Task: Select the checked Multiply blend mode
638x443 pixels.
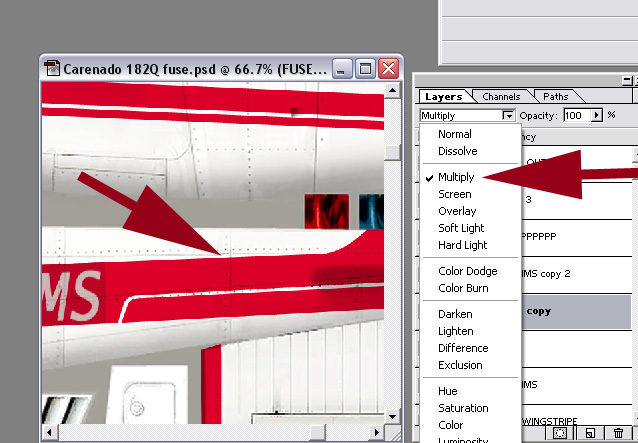Action: click(x=456, y=177)
